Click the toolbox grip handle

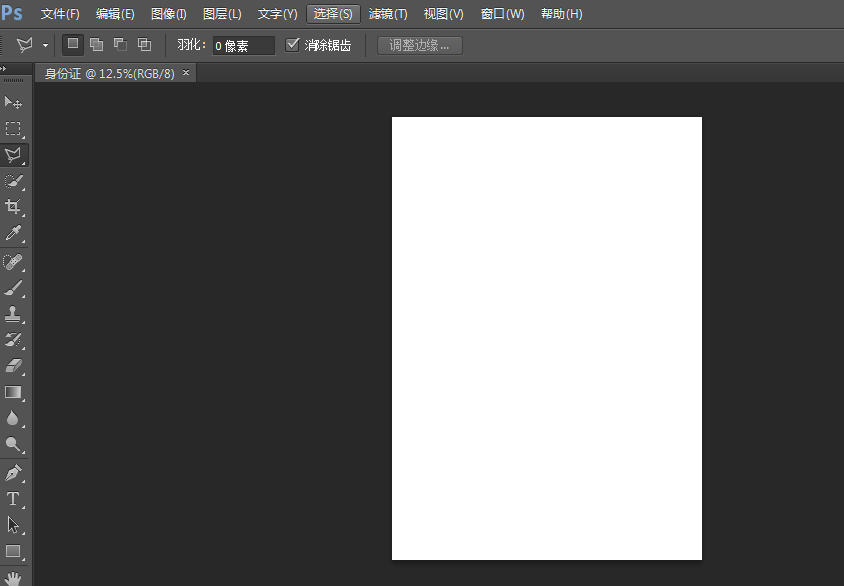point(13,80)
